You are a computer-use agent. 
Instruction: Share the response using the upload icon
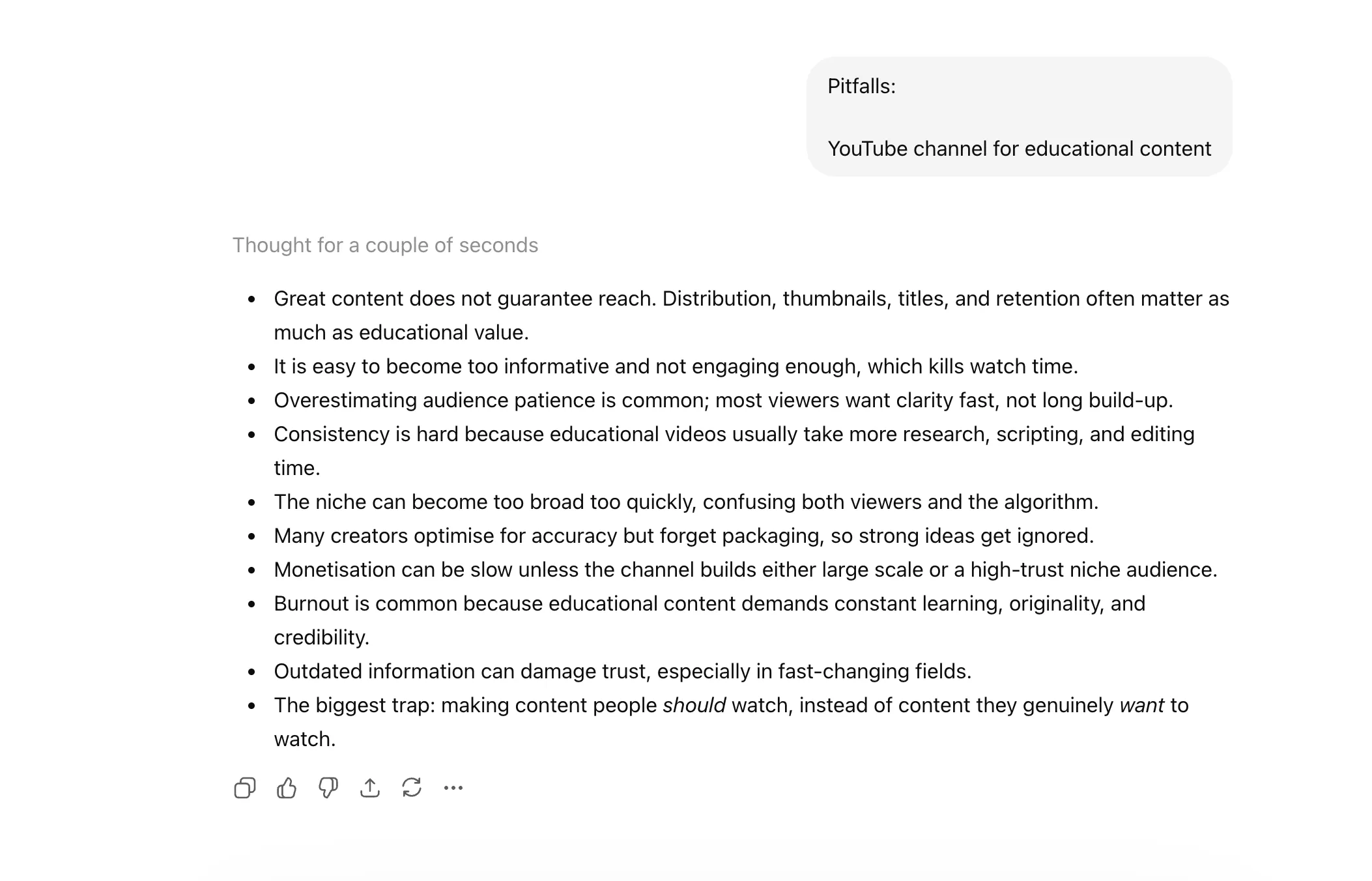370,787
